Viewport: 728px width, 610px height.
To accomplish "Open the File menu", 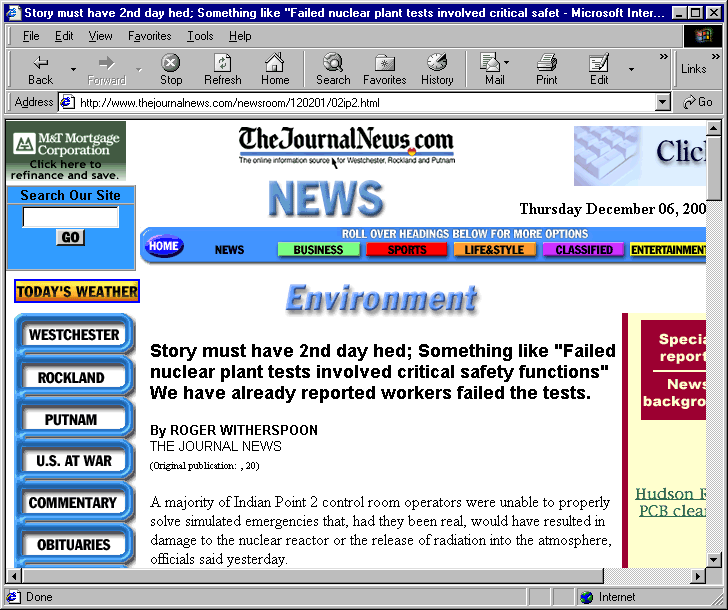I will (31, 36).
